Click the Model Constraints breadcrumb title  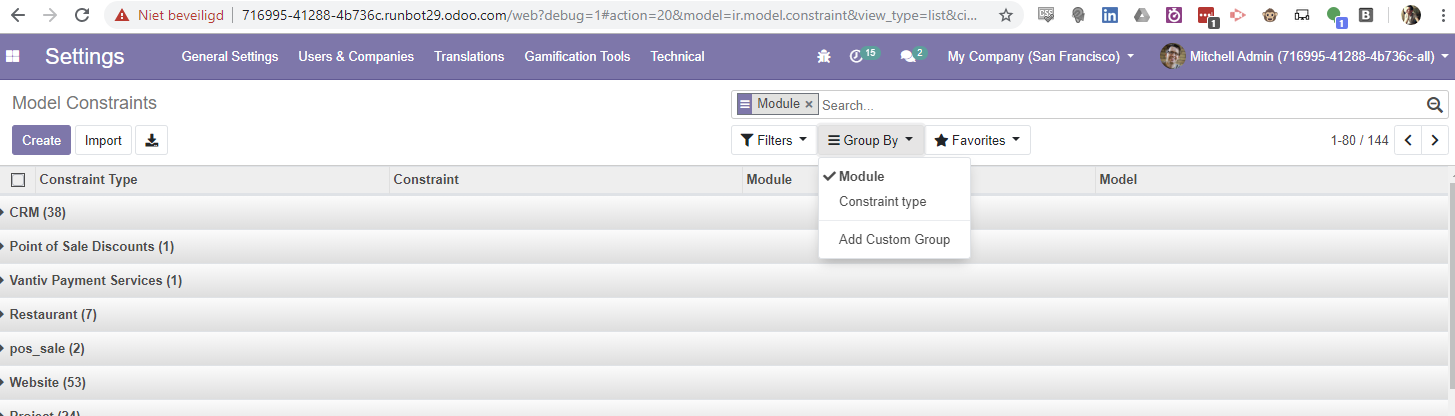(x=85, y=103)
